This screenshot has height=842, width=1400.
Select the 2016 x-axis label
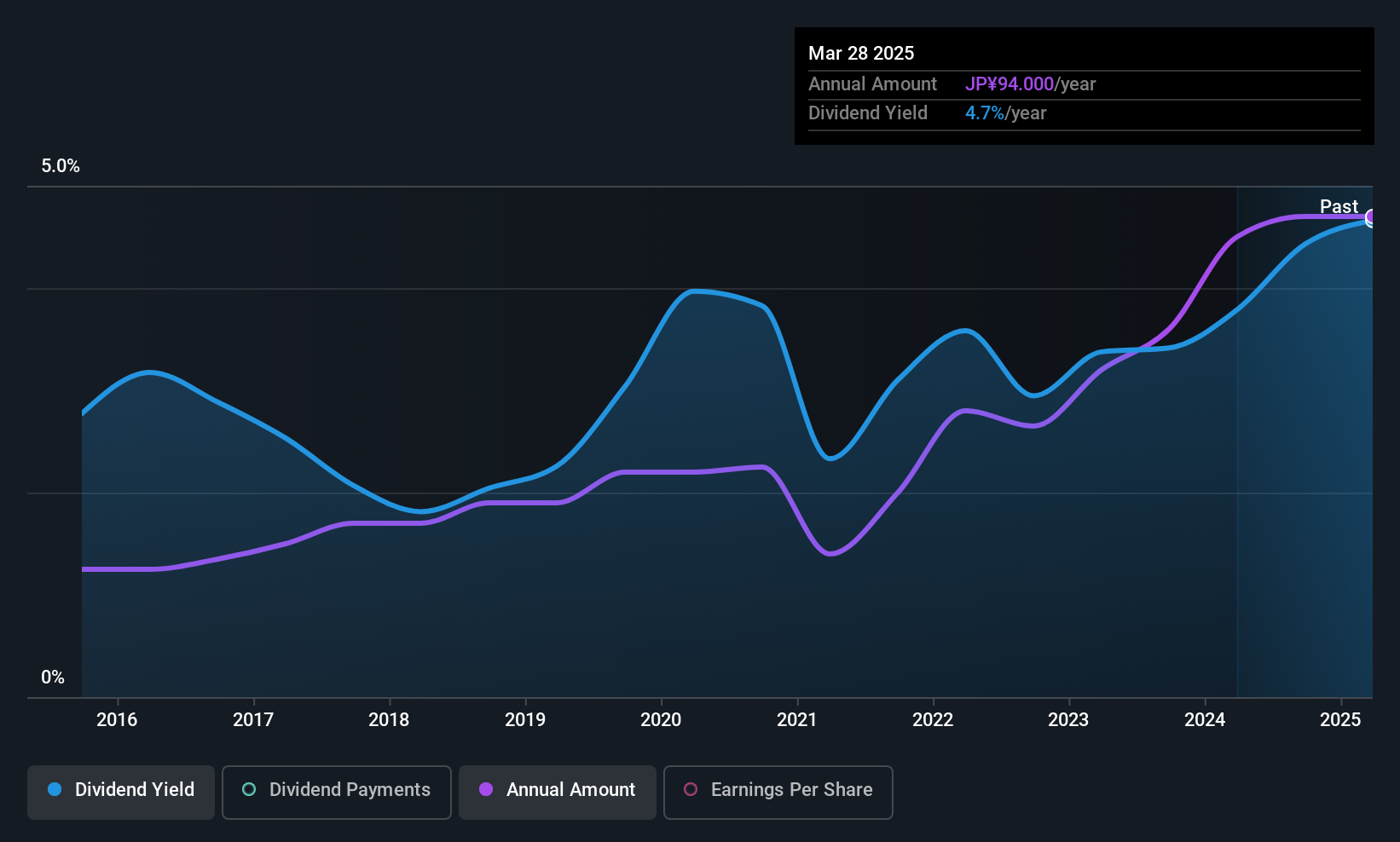point(117,720)
